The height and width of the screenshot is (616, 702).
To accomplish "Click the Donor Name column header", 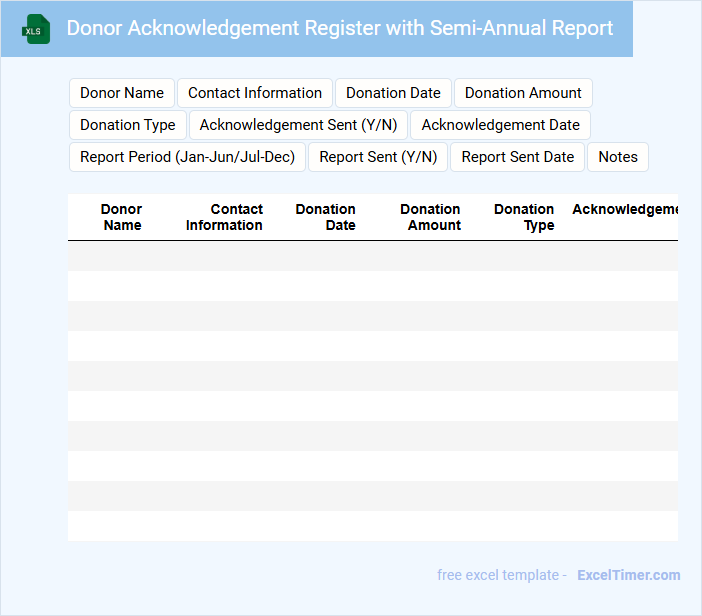I will point(122,217).
